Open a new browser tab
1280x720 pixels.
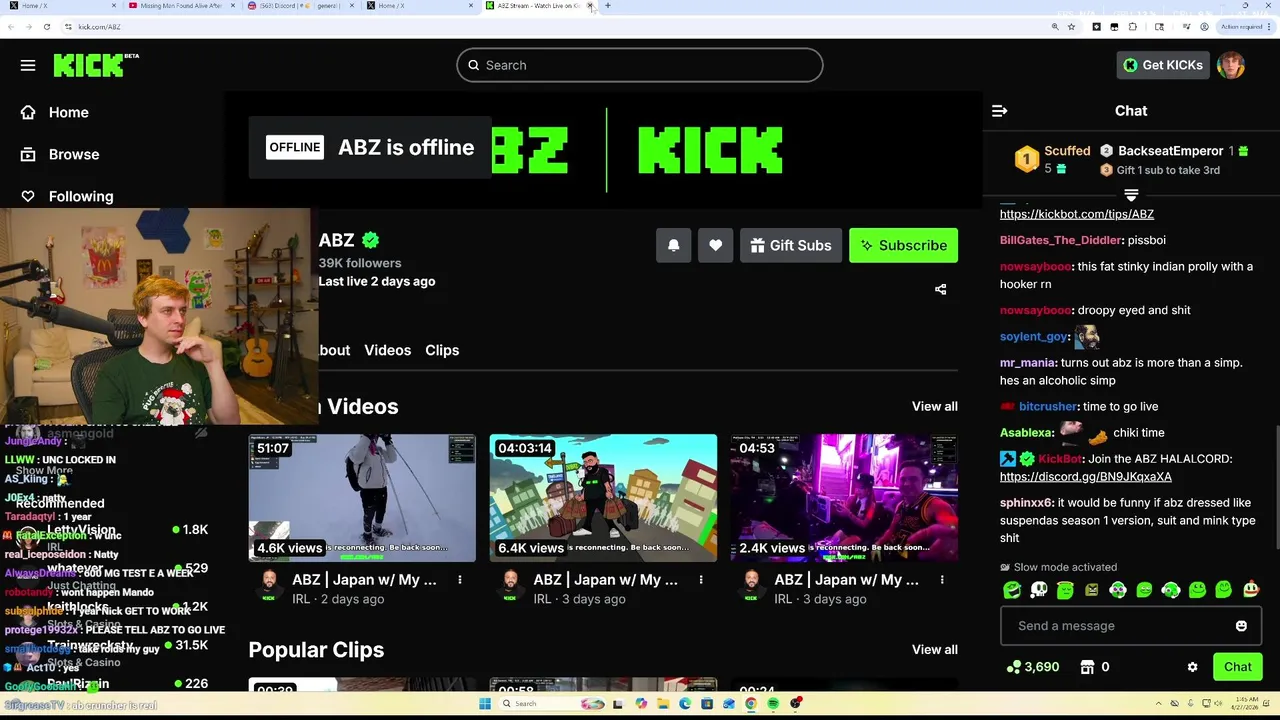tap(608, 6)
